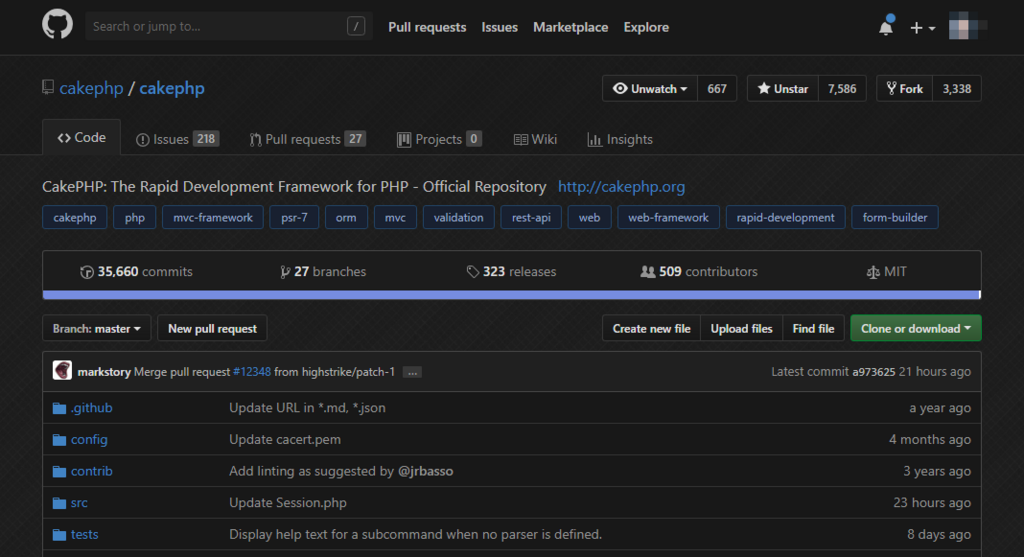Open the cakephp owner link

point(91,88)
